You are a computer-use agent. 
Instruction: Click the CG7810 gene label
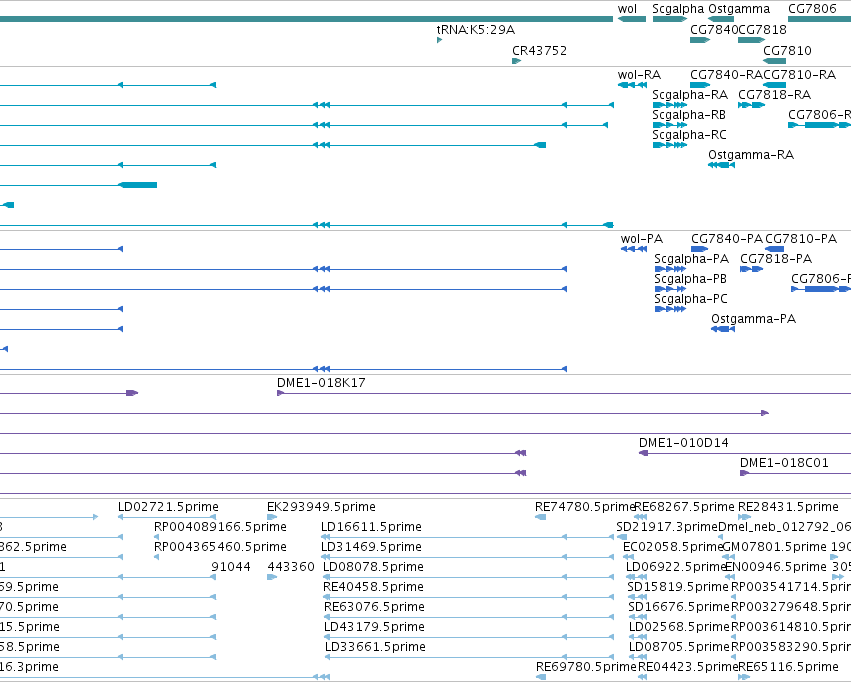[x=787, y=51]
